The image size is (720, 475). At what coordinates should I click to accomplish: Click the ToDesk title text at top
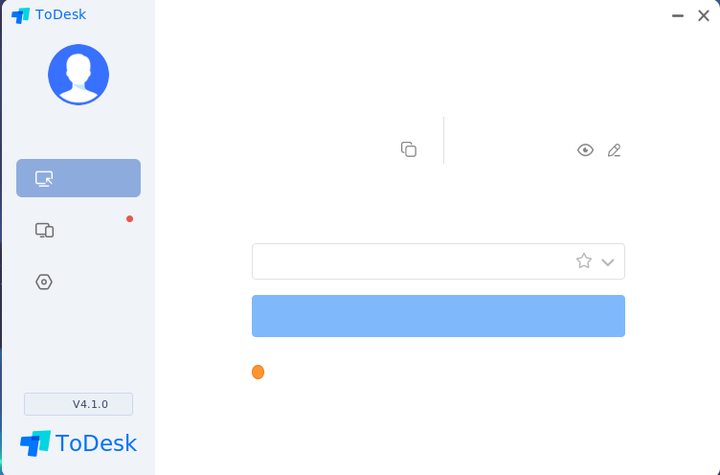(x=60, y=15)
